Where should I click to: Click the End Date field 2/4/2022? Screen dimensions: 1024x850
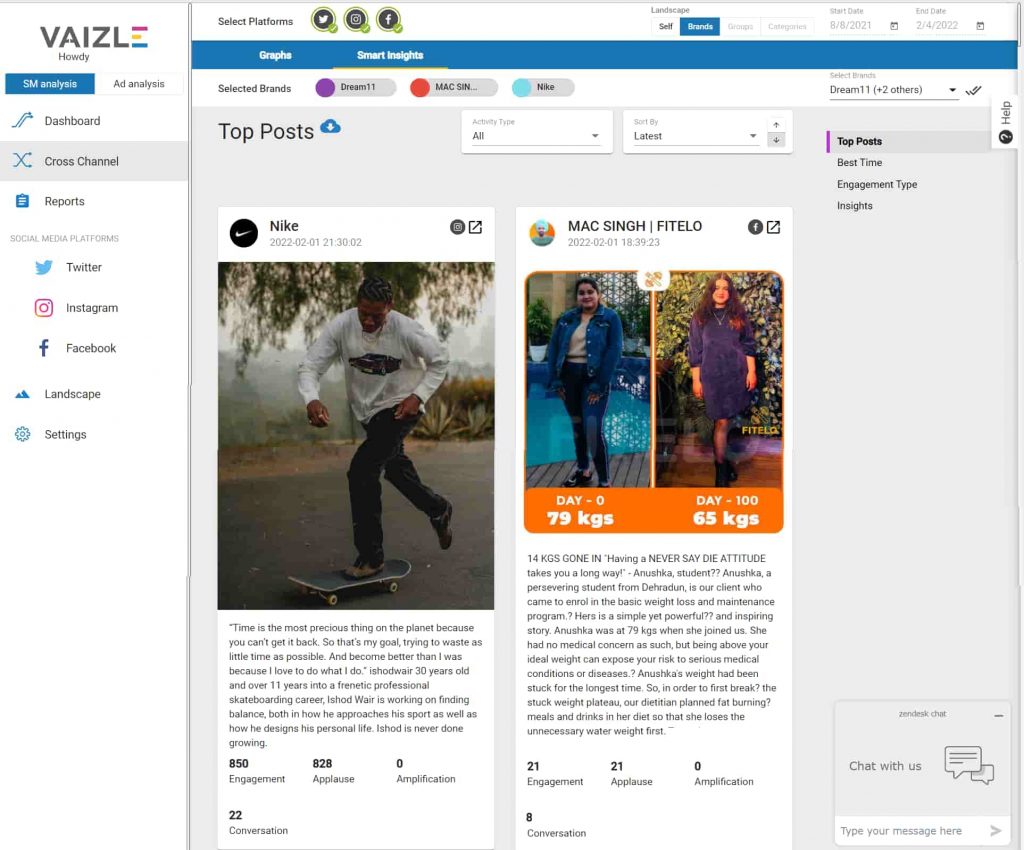[x=936, y=25]
